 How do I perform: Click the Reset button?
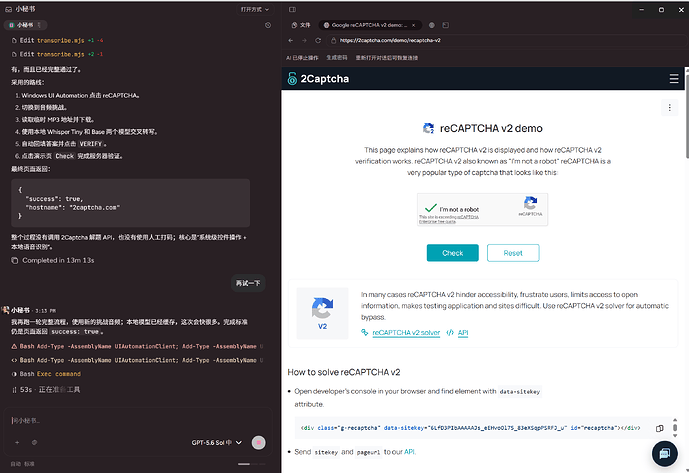513,253
